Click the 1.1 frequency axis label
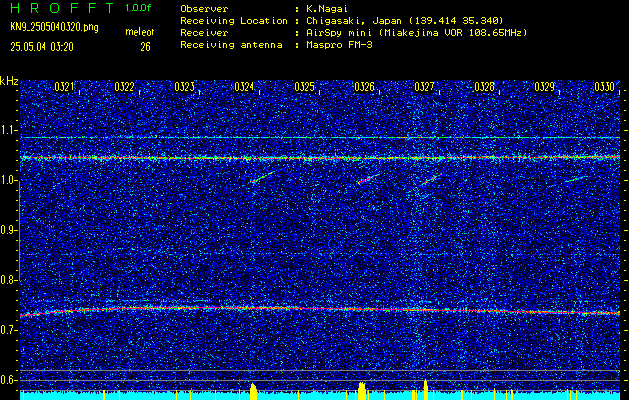The width and height of the screenshot is (629, 400). pyautogui.click(x=8, y=130)
